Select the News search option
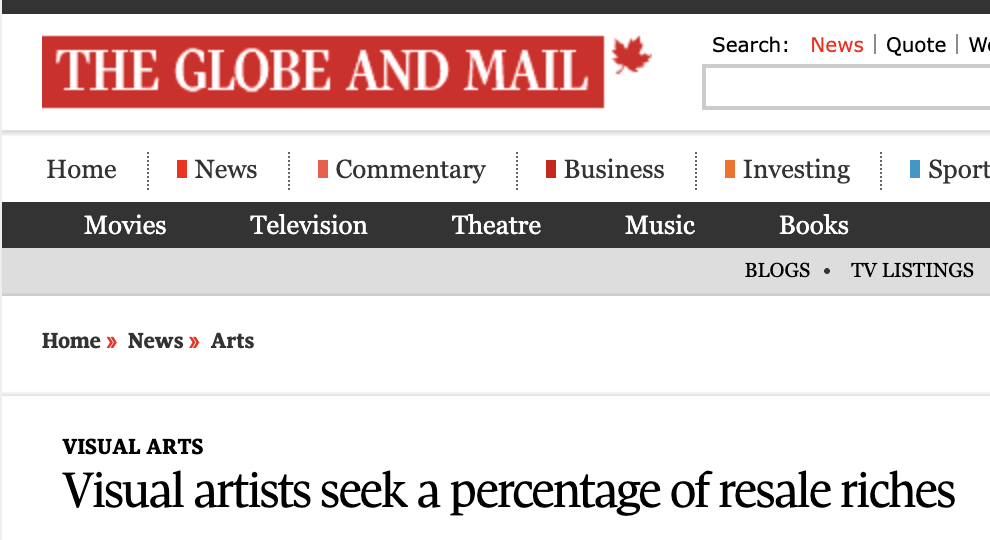 coord(836,45)
